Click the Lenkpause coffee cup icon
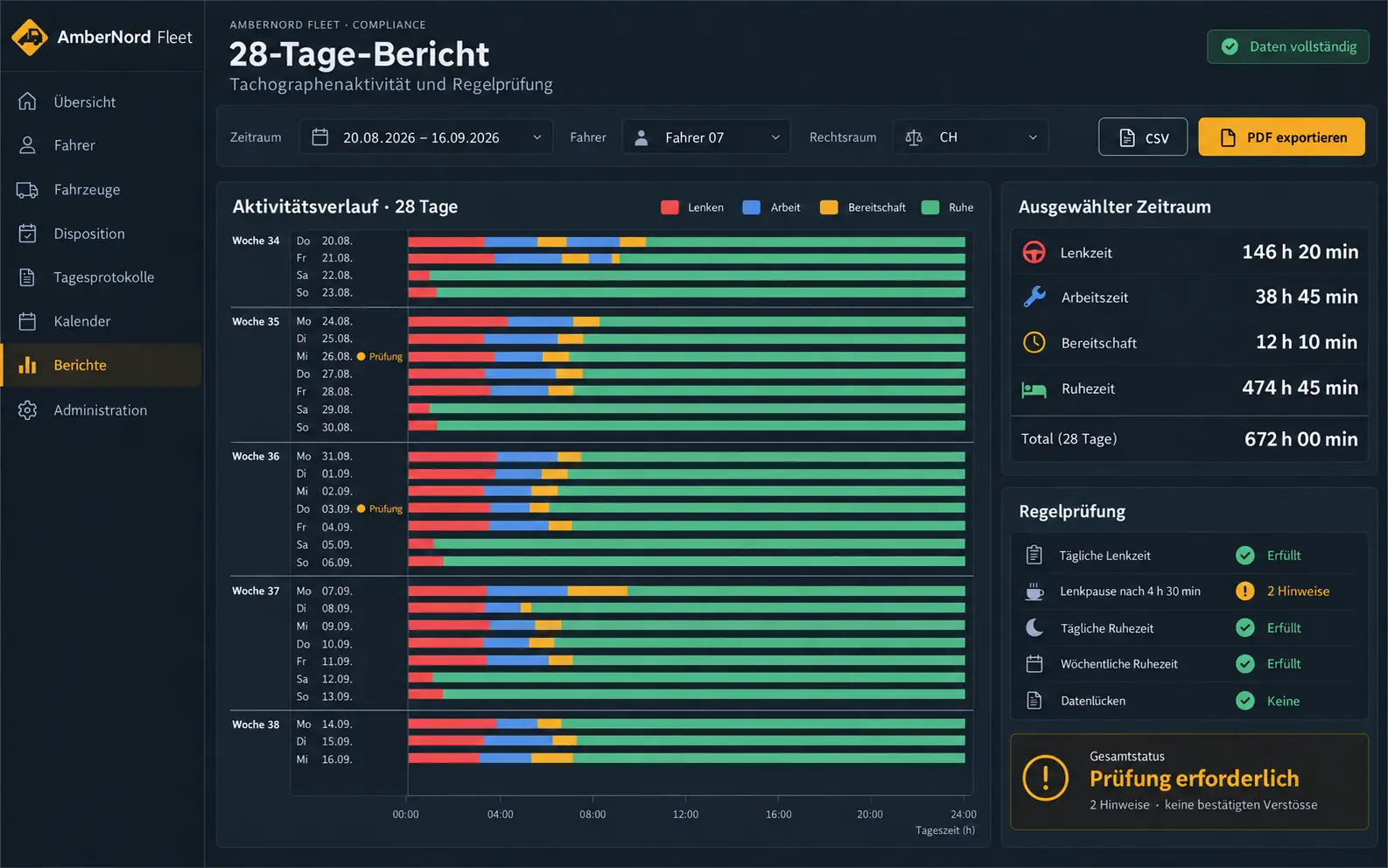Viewport: 1388px width, 868px height. coord(1034,591)
